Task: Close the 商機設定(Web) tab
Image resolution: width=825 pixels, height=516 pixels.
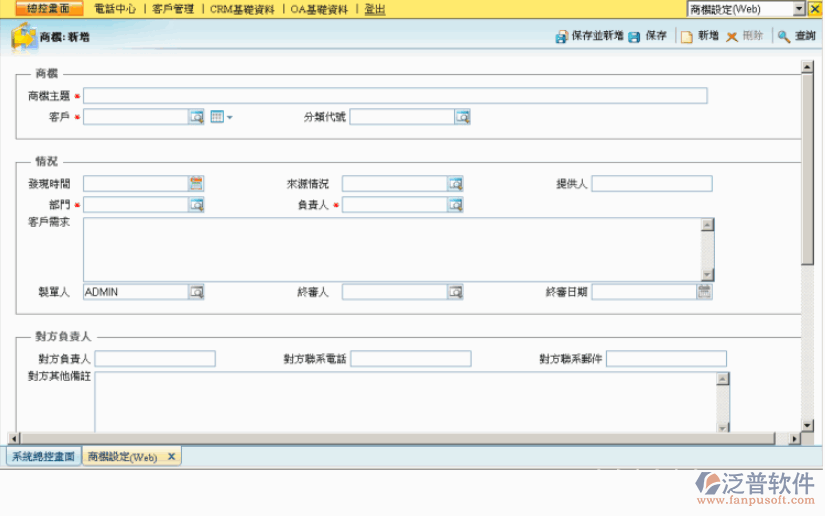Action: (x=171, y=456)
